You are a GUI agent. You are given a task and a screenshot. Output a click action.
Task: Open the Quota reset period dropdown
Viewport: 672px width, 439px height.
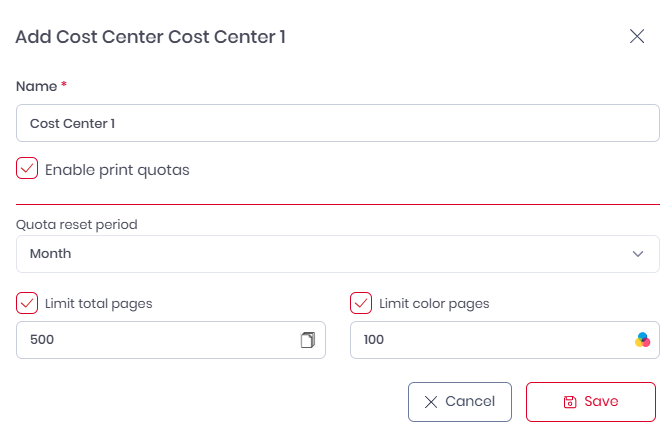click(338, 254)
